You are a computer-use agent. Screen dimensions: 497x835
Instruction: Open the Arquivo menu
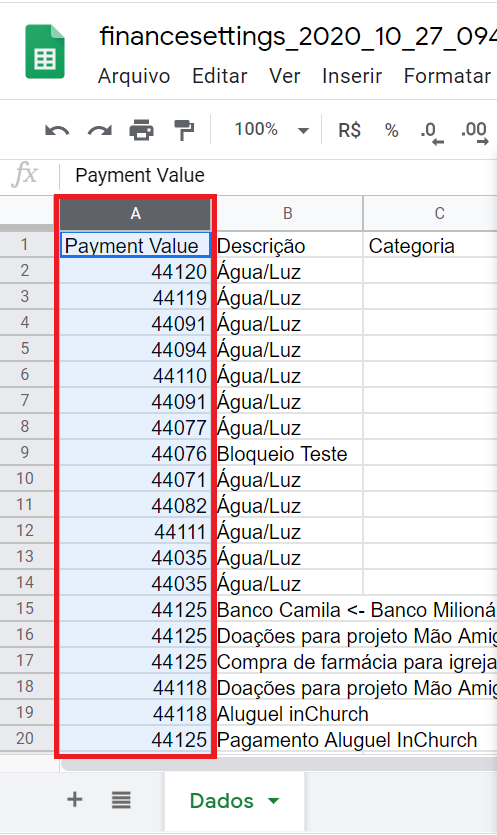(x=134, y=76)
